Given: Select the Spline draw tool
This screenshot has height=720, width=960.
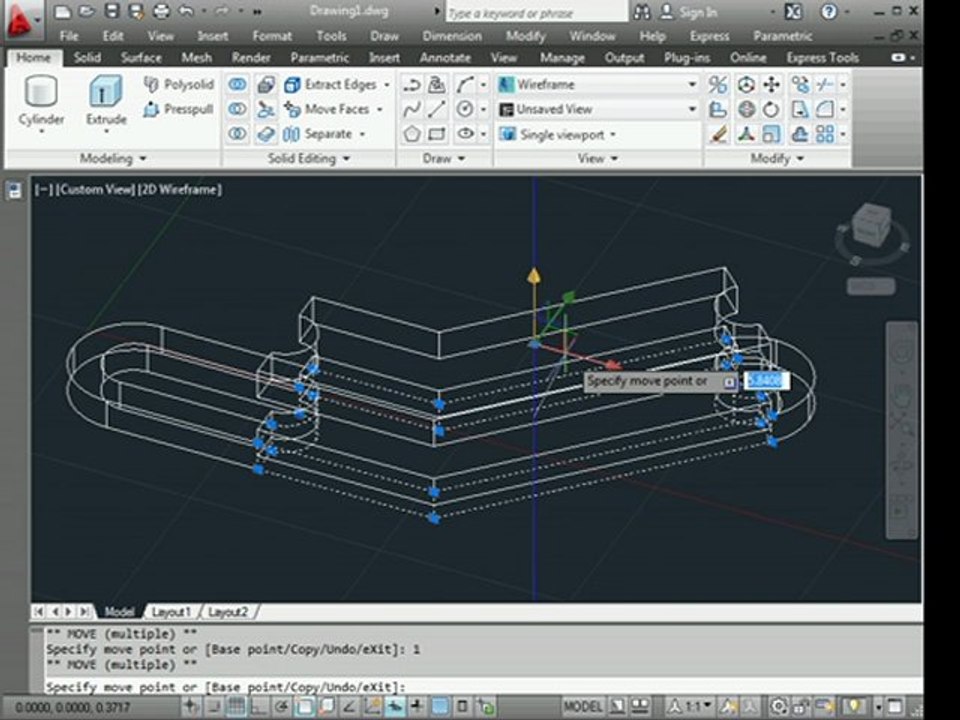Looking at the screenshot, I should tap(412, 110).
